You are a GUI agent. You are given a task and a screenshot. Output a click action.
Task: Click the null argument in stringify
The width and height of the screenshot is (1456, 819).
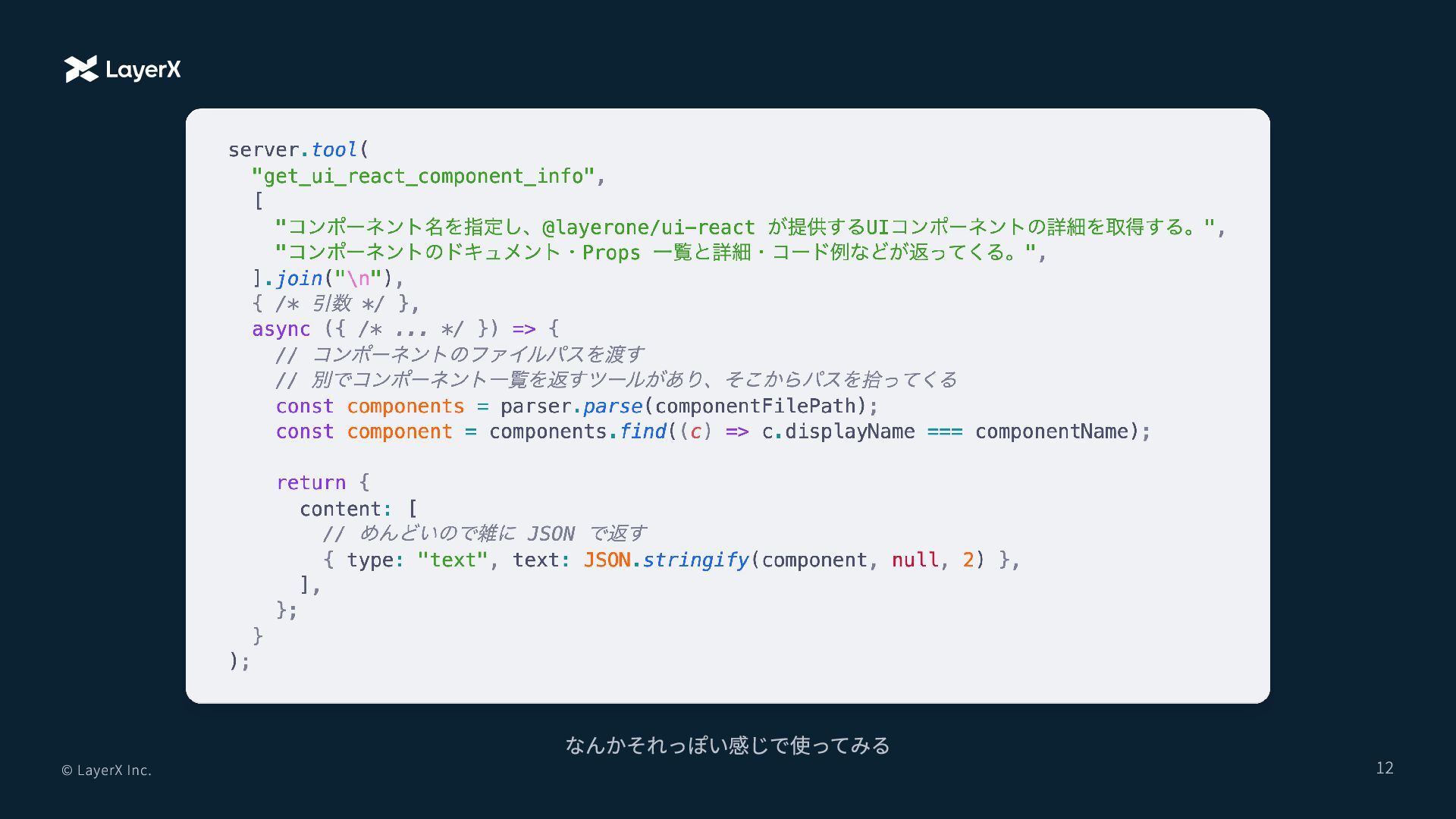[915, 560]
